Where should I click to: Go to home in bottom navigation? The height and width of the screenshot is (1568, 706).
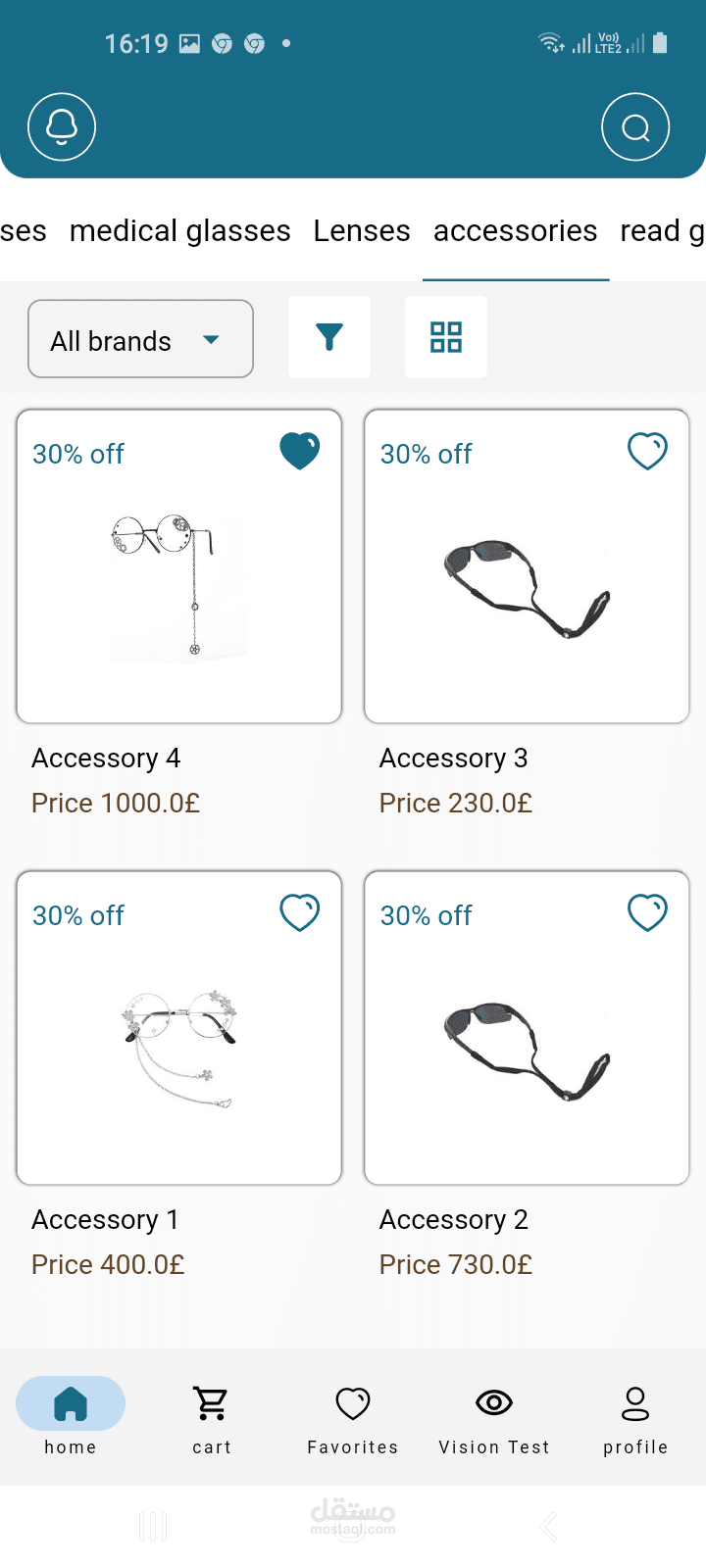[x=71, y=1404]
